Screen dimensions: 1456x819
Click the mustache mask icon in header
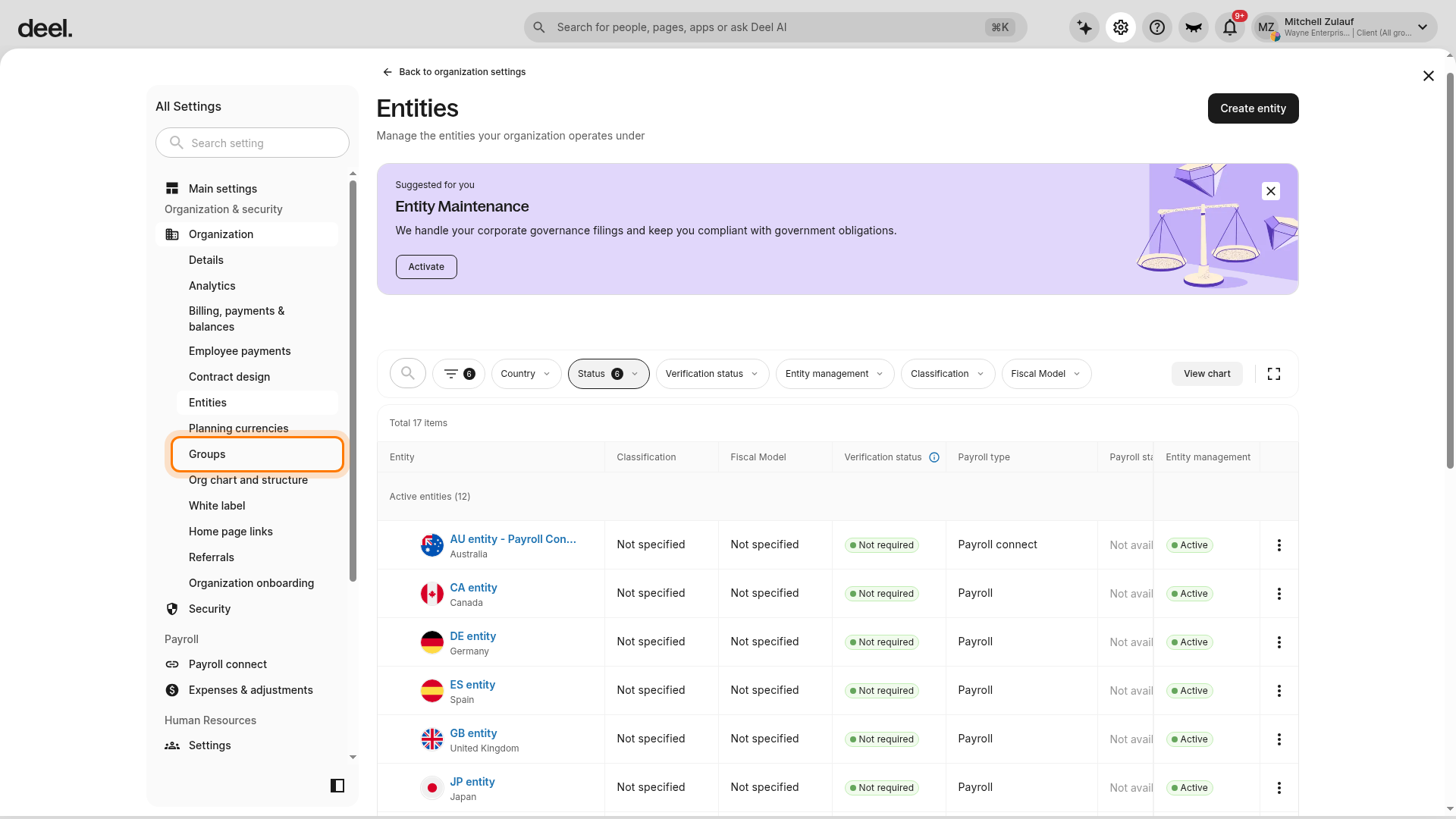pyautogui.click(x=1194, y=28)
